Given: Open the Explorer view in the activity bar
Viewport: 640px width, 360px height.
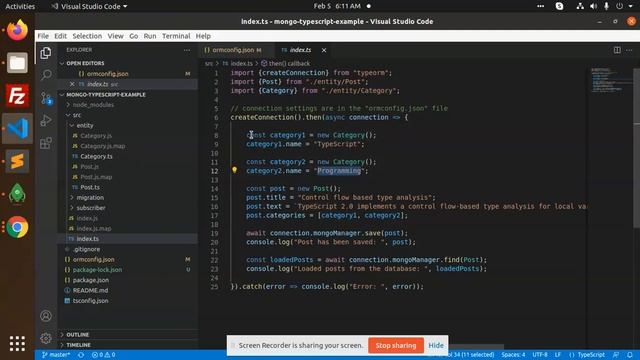Looking at the screenshot, I should 46,53.
